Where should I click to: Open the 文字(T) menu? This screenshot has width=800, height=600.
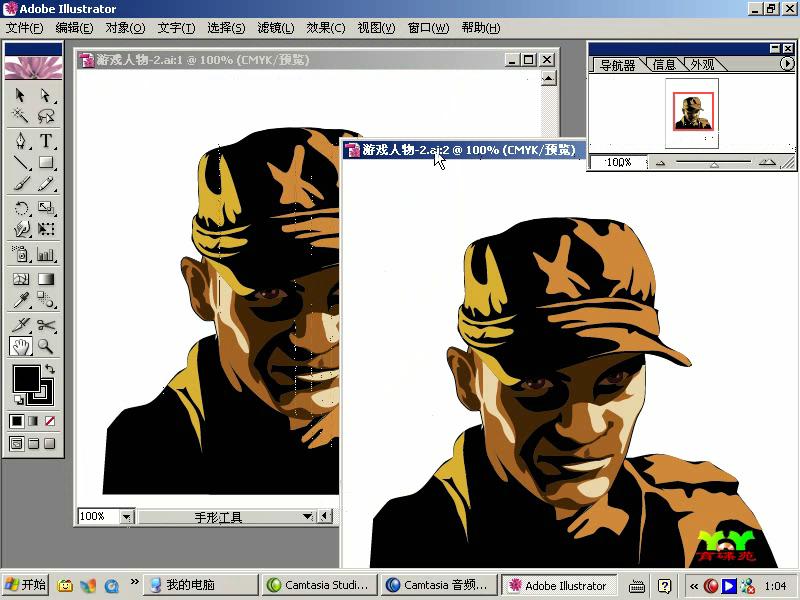click(x=176, y=28)
